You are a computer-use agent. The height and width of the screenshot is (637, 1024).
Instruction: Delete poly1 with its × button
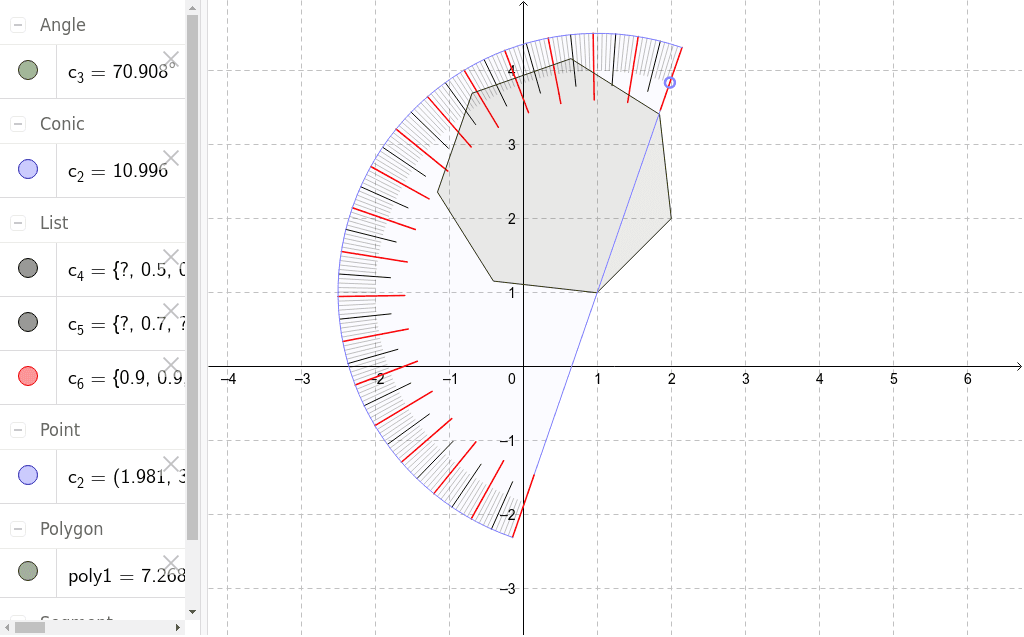pyautogui.click(x=170, y=563)
